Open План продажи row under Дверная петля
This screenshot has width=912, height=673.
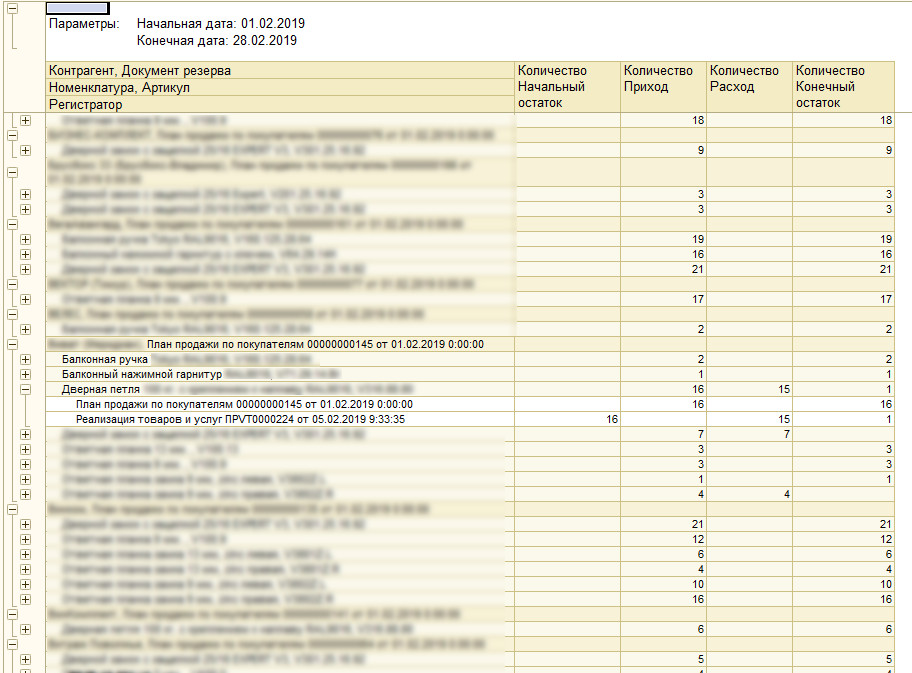click(244, 404)
